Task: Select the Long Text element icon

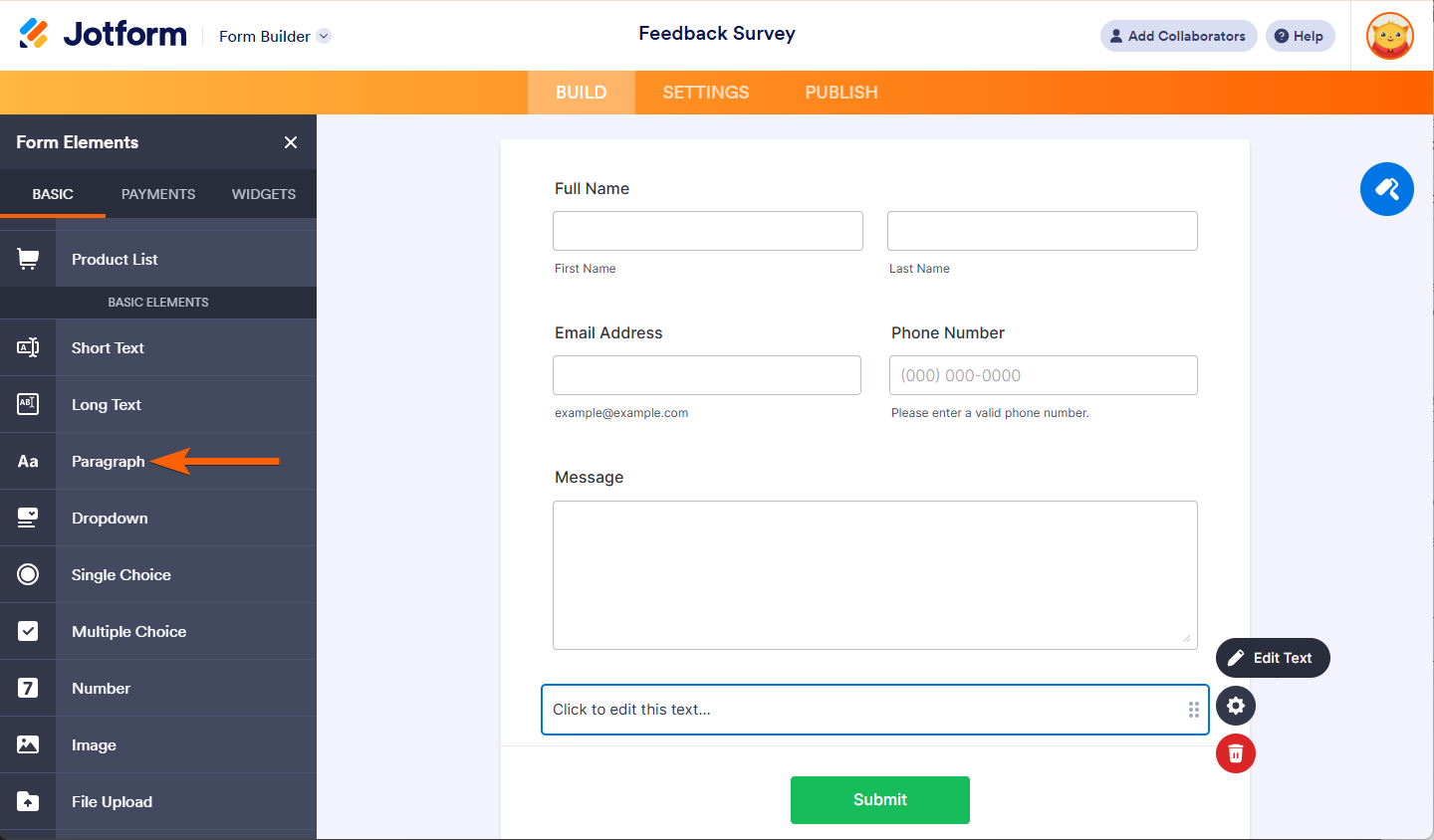Action: [28, 404]
